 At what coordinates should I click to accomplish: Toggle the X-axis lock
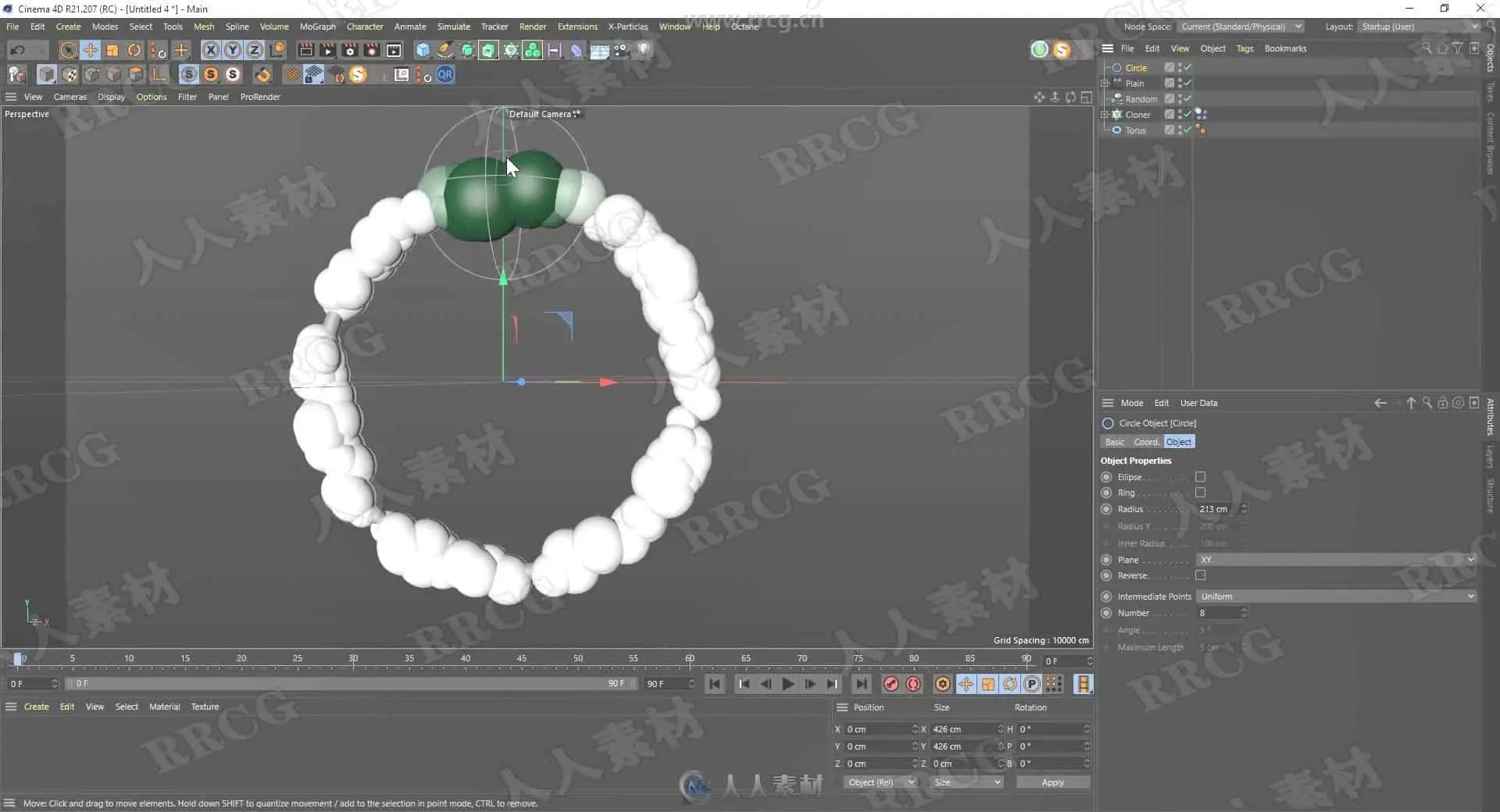[x=211, y=51]
